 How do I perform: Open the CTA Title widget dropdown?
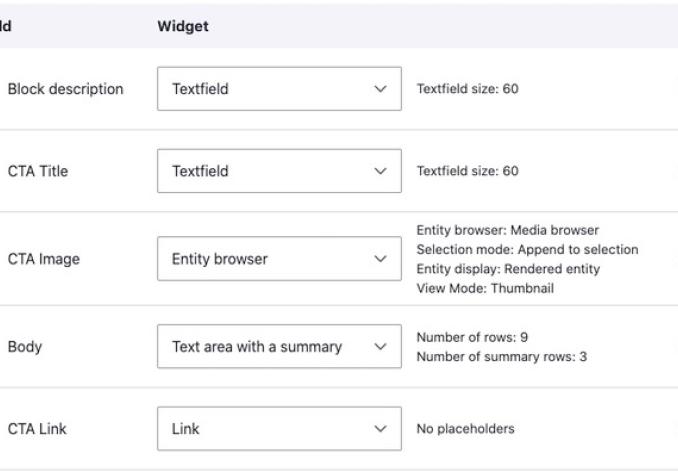pyautogui.click(x=279, y=171)
